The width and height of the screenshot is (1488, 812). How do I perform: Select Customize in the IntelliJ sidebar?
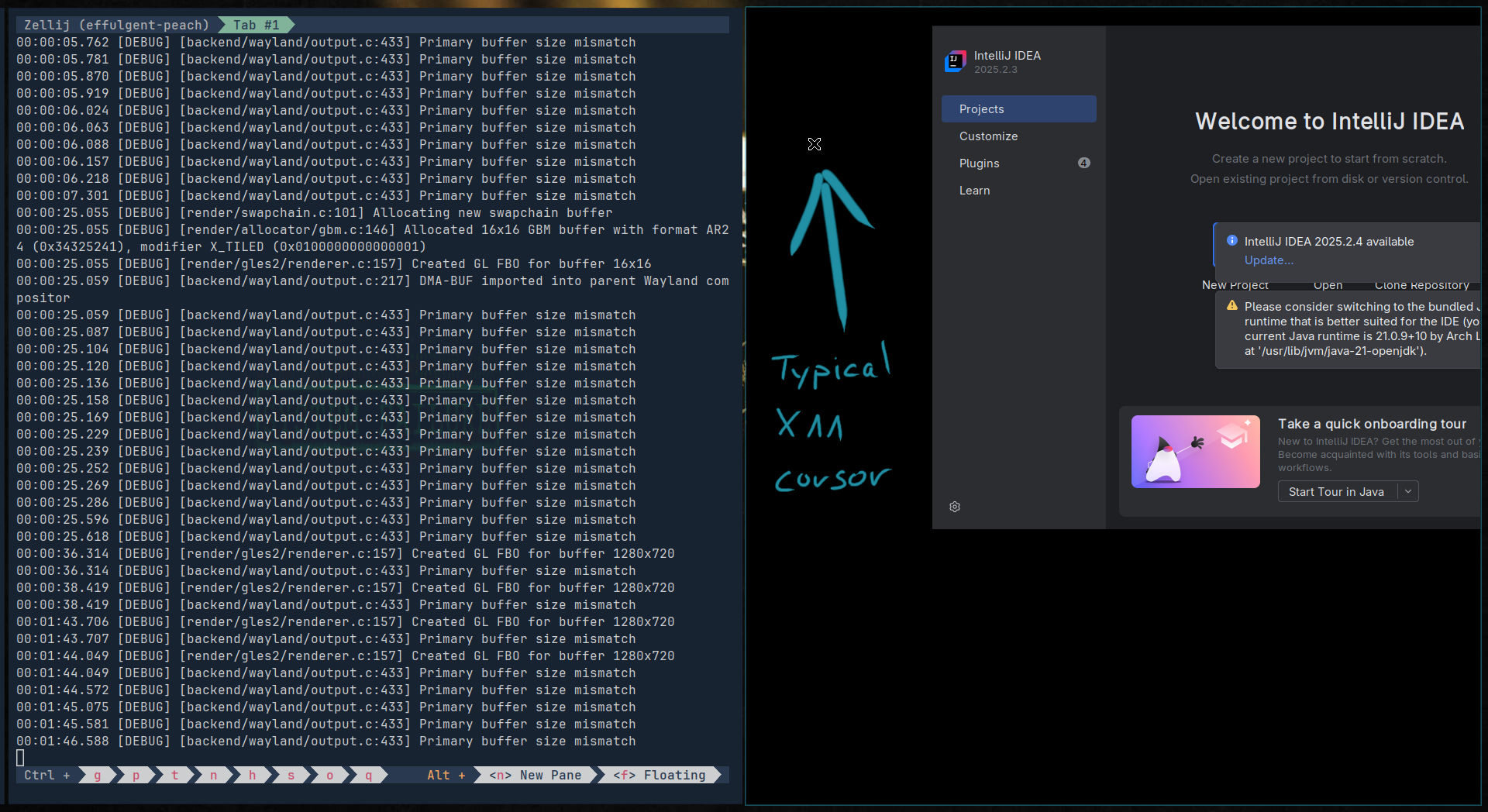(988, 136)
